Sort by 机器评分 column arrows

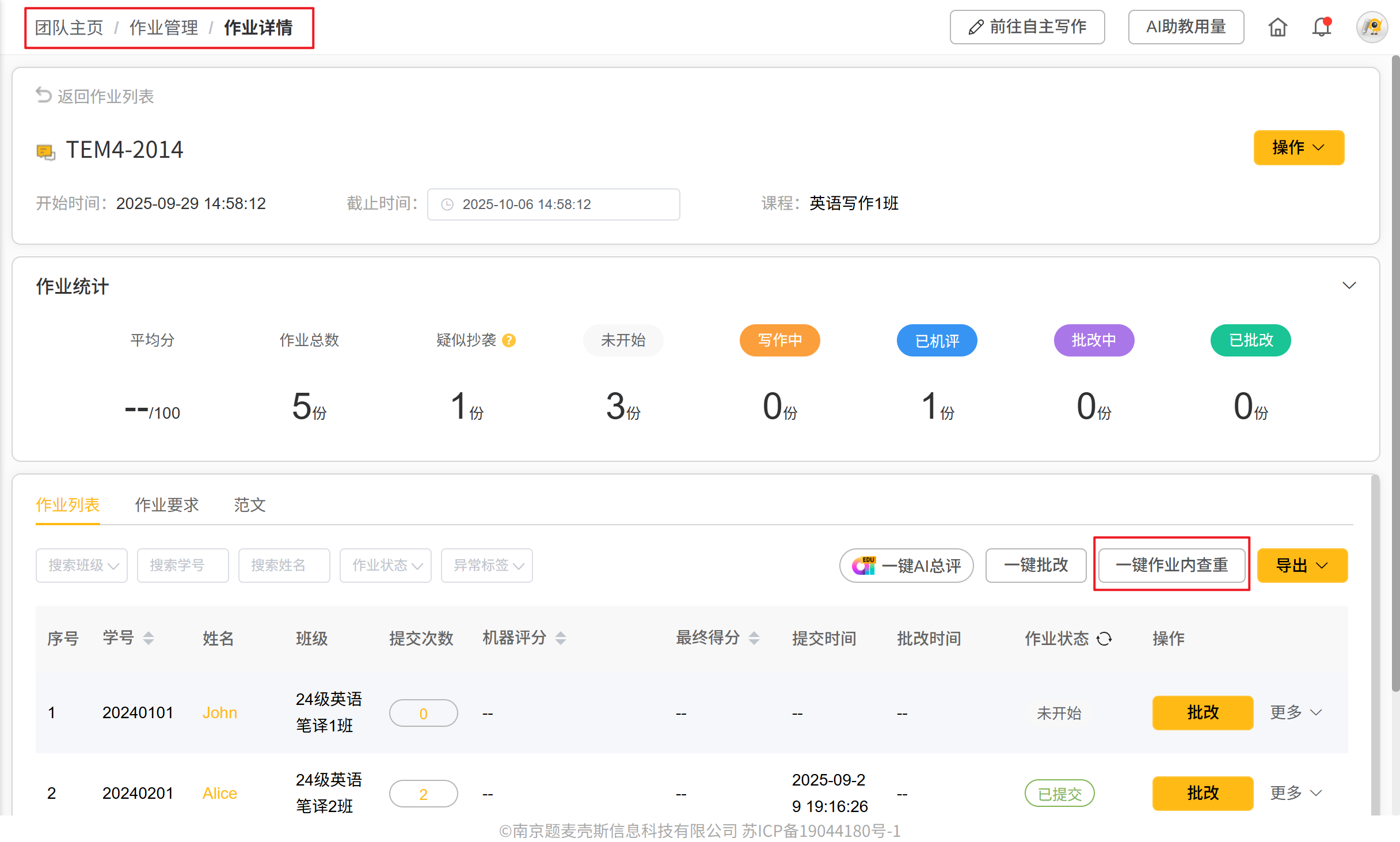coord(561,638)
